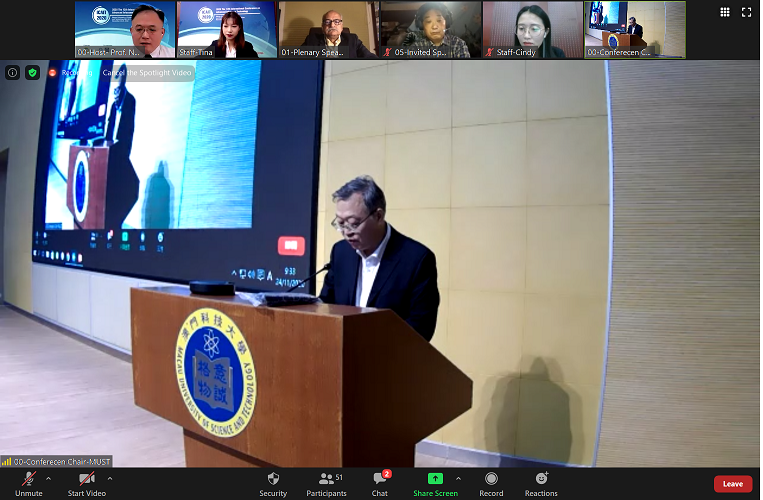Screen dimensions: 763x500
Task: Open meeting information icon
Action: click(x=13, y=73)
